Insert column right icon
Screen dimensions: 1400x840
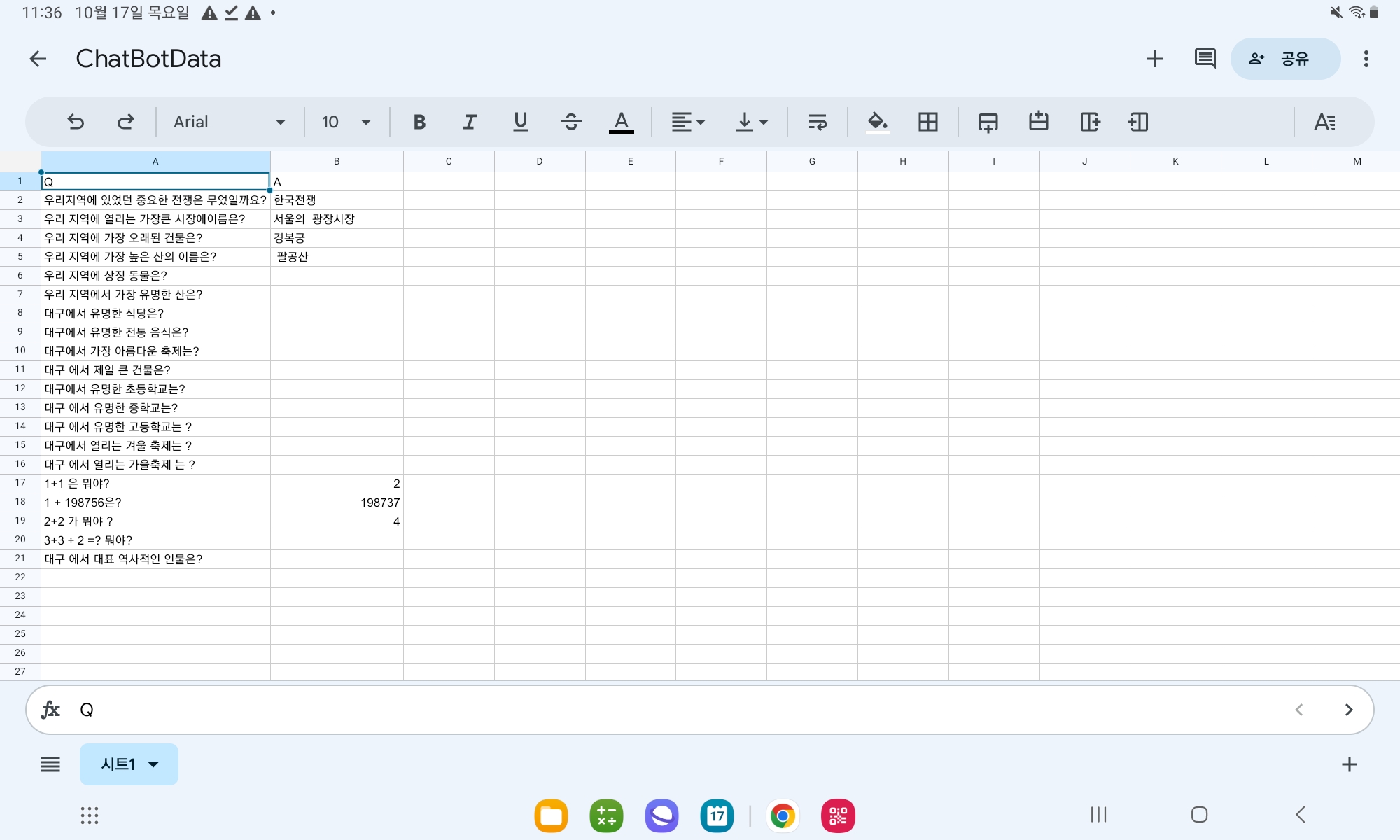point(1089,122)
